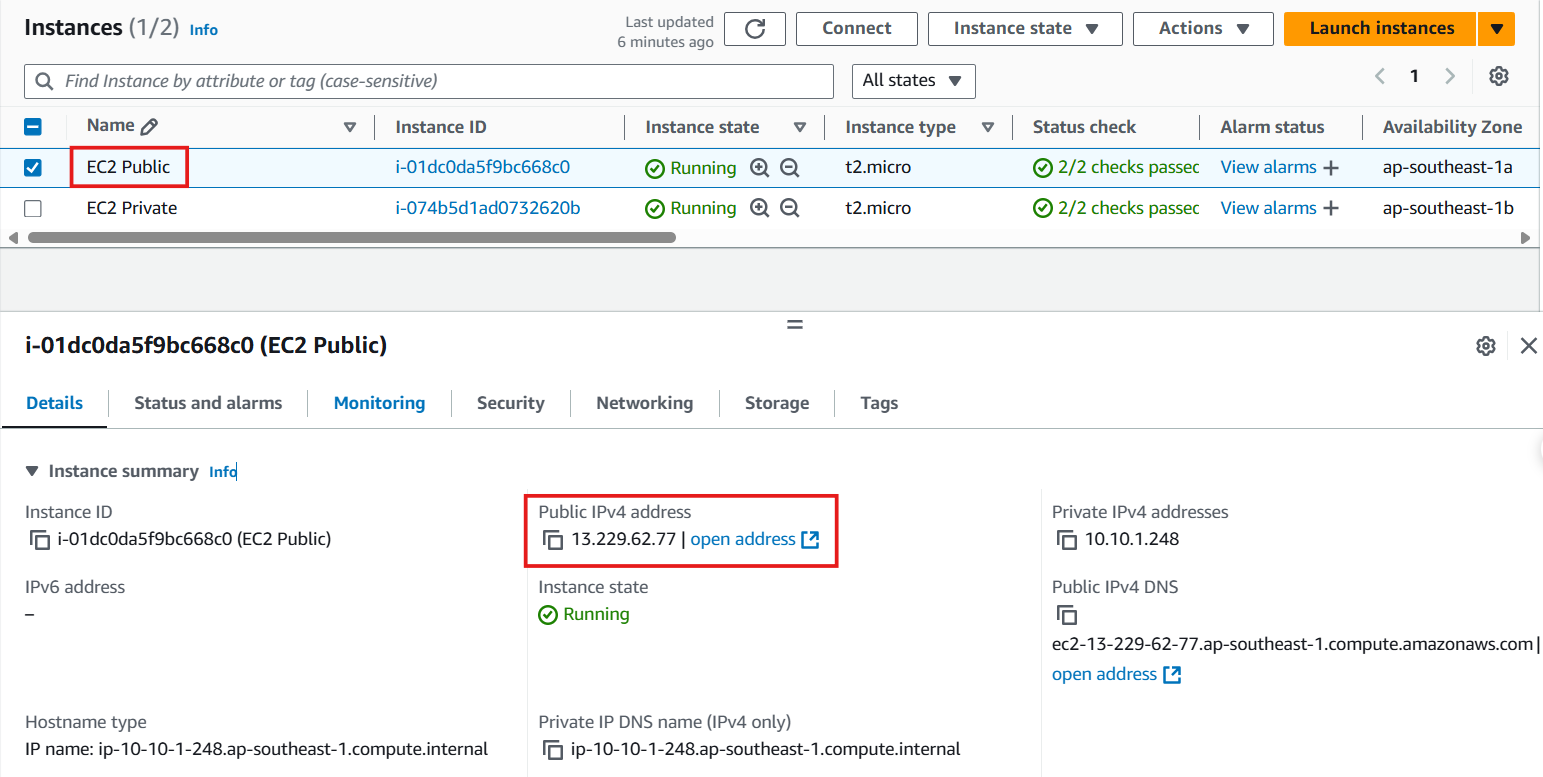Uncheck the EC2 Public row checkbox

tap(33, 168)
